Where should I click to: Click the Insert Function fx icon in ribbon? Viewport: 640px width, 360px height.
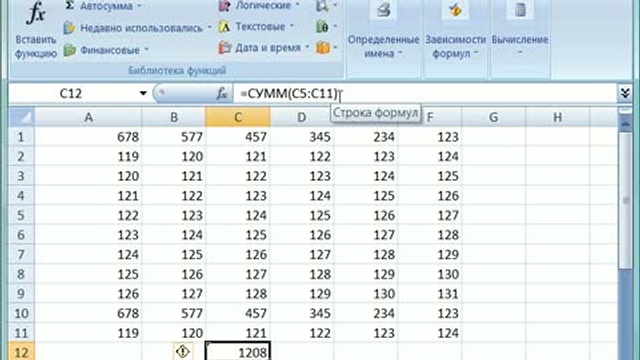(x=36, y=14)
